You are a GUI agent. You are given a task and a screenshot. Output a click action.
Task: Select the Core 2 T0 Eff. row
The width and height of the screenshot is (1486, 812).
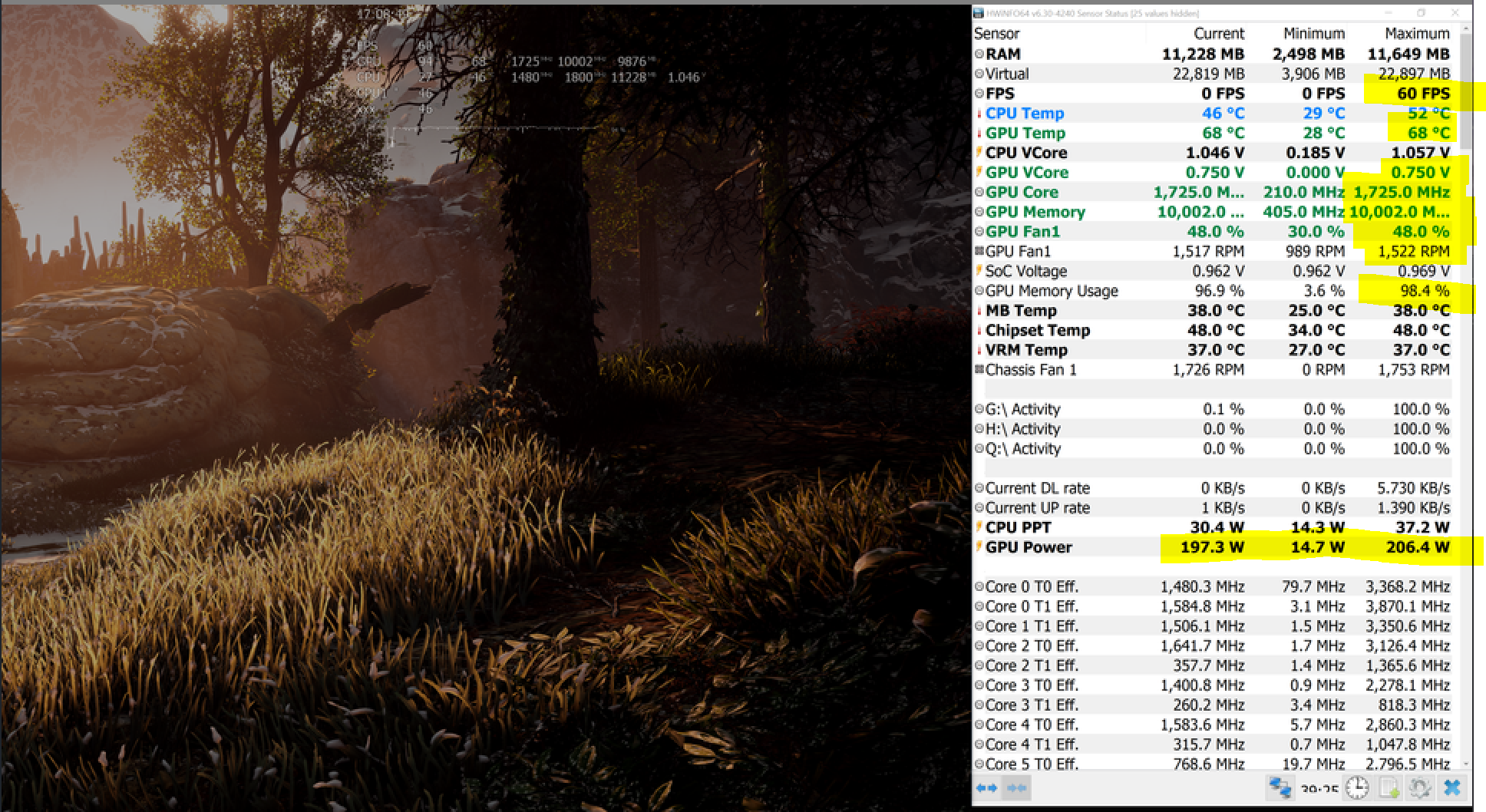(x=1213, y=646)
